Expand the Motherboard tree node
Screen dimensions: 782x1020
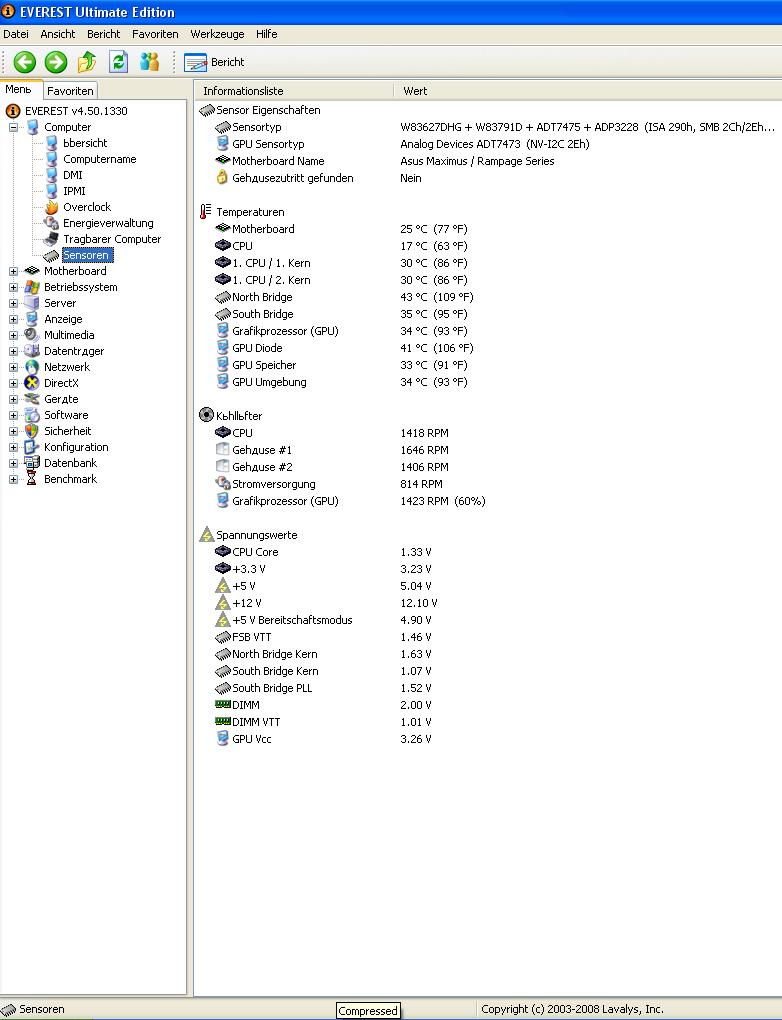(13, 271)
